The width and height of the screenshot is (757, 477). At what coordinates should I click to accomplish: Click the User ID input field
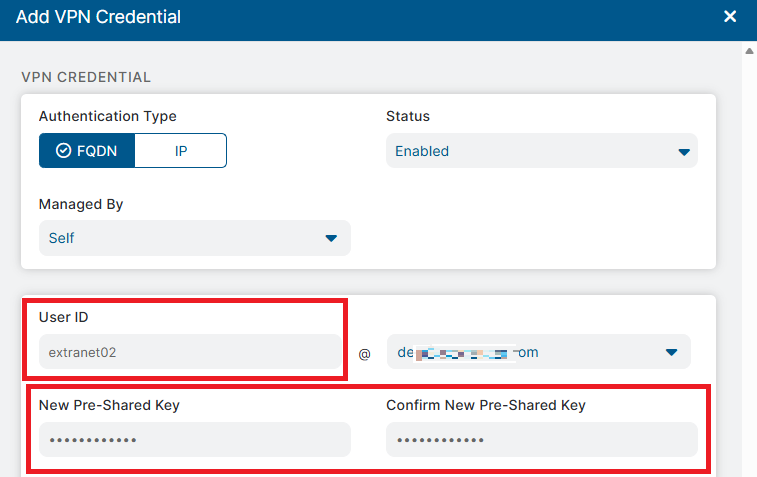click(190, 352)
